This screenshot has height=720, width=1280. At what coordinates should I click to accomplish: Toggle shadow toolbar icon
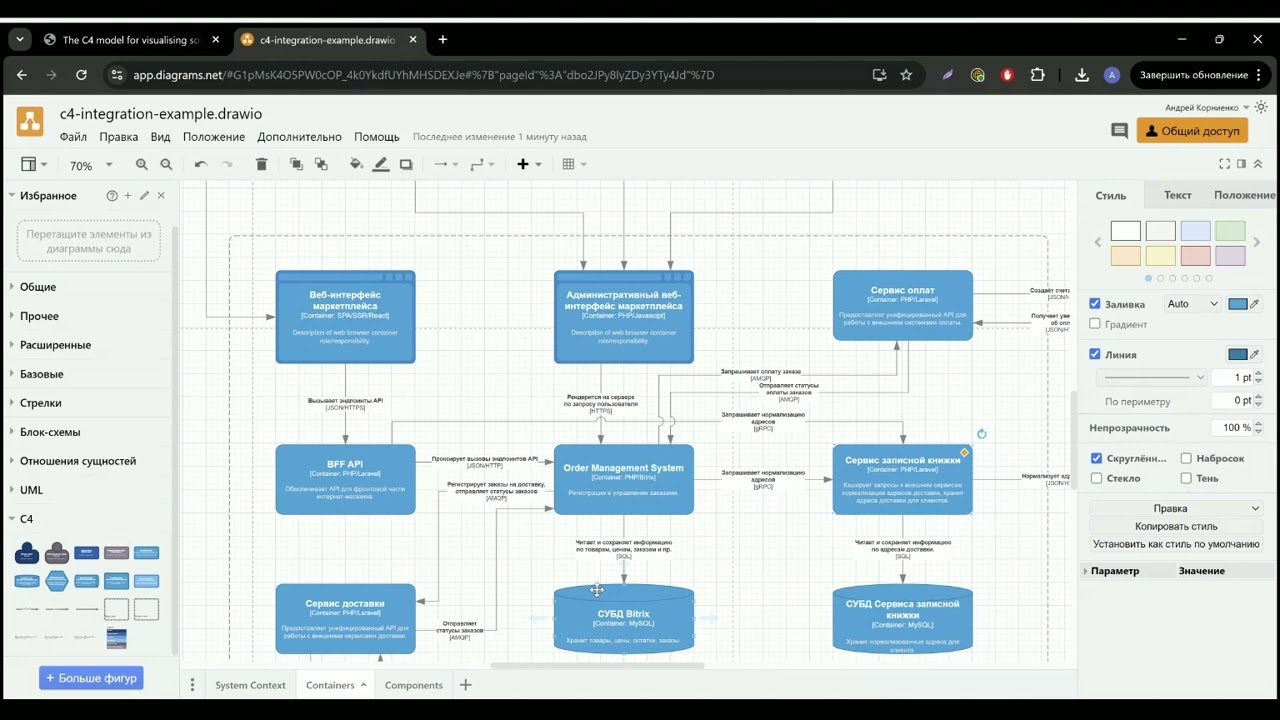[x=406, y=165]
